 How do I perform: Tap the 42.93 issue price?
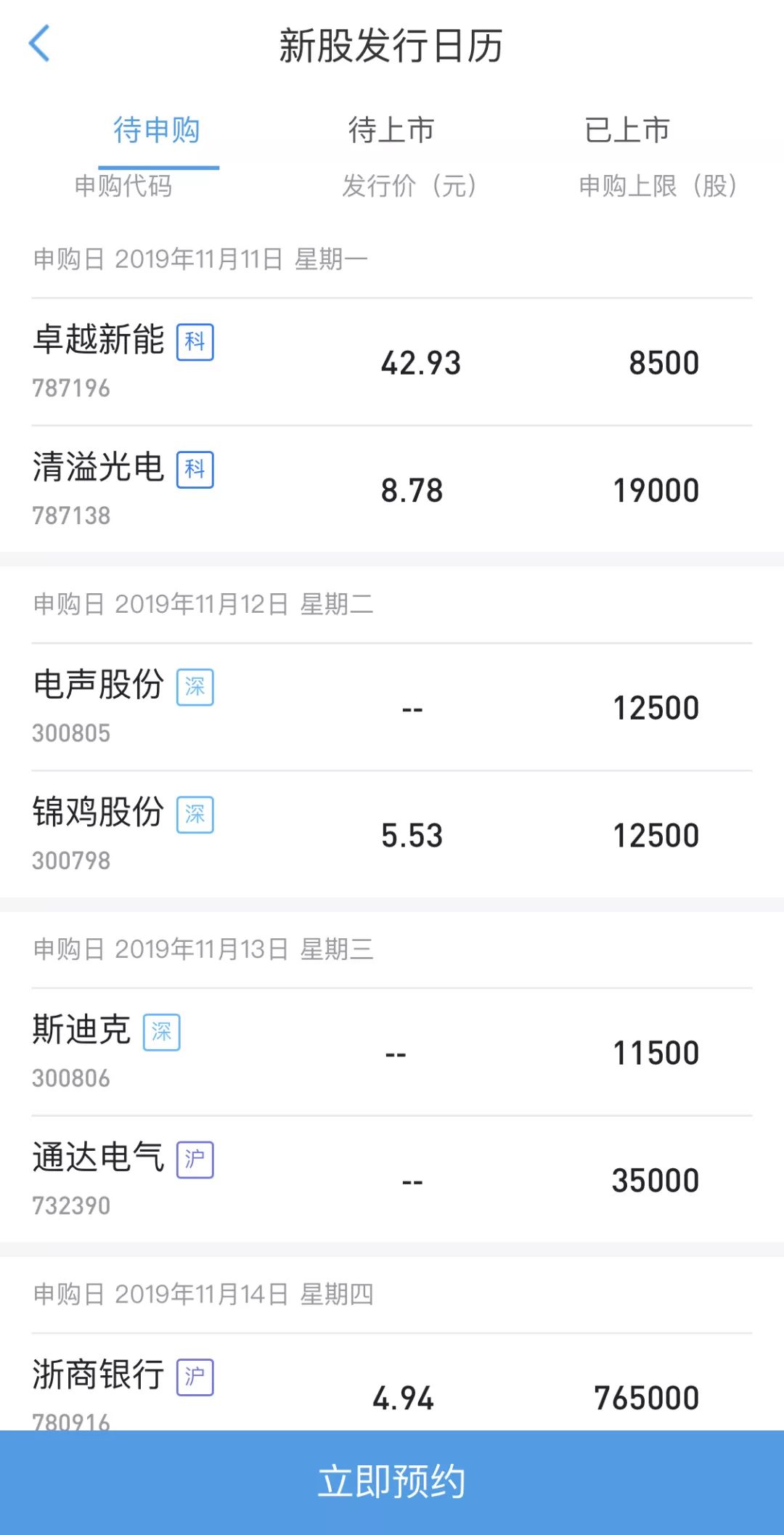coord(421,363)
